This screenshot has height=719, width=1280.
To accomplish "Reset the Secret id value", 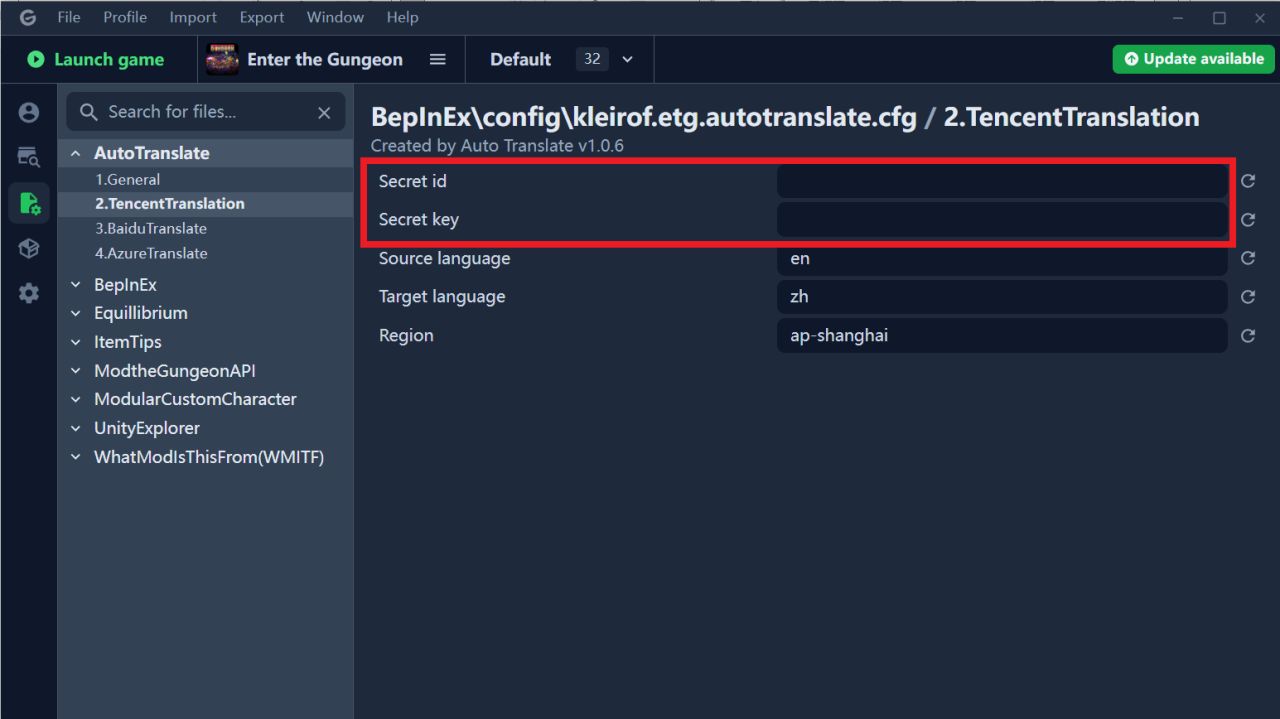I will click(1248, 181).
